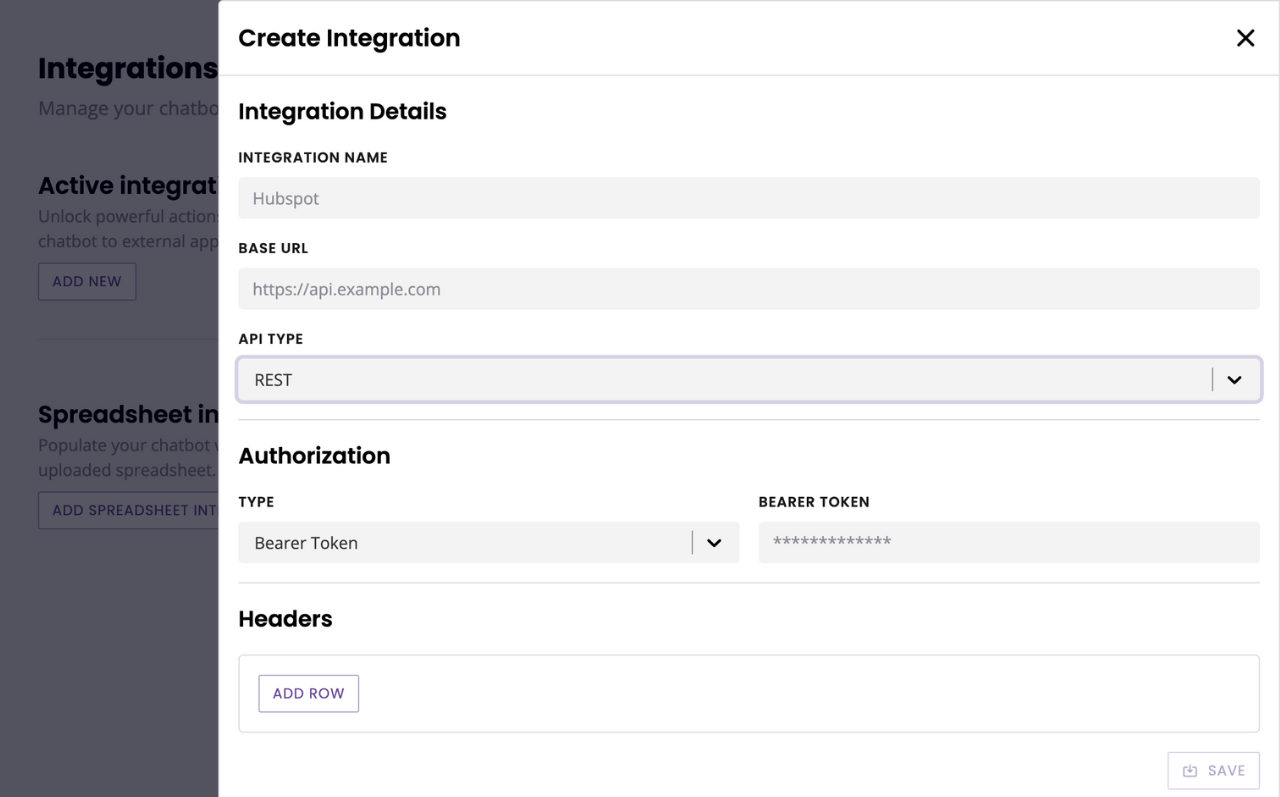Click the Authorization Type chevron icon
1280x797 pixels.
tap(714, 542)
